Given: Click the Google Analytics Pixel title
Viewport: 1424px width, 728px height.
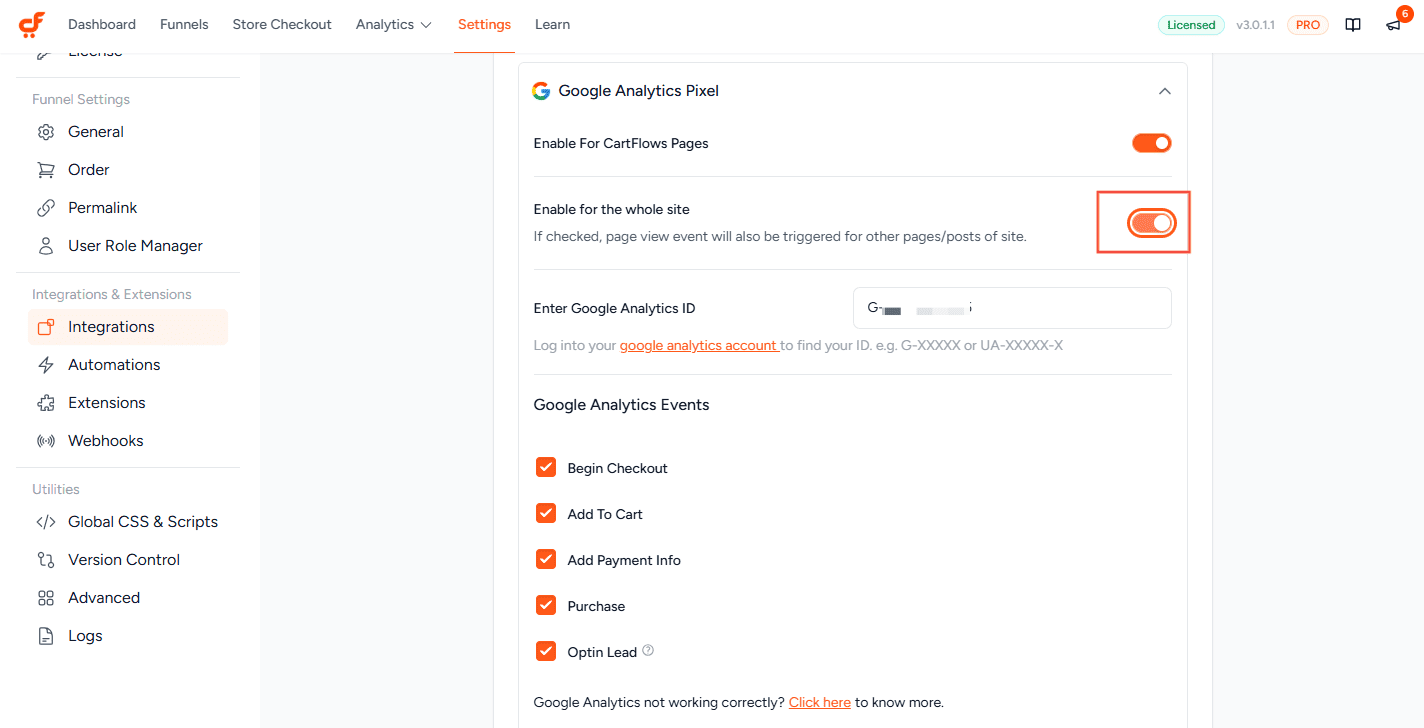Looking at the screenshot, I should [639, 91].
